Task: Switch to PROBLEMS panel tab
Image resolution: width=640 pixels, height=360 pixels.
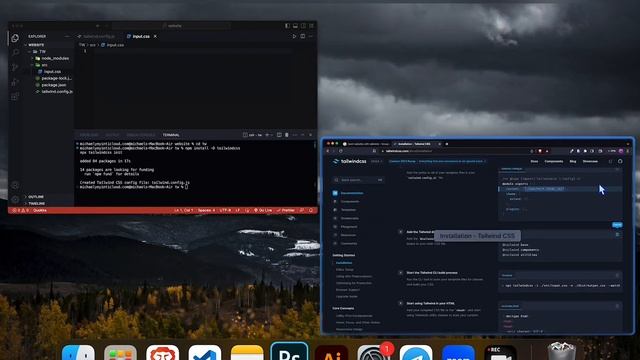Action: pyautogui.click(x=89, y=135)
